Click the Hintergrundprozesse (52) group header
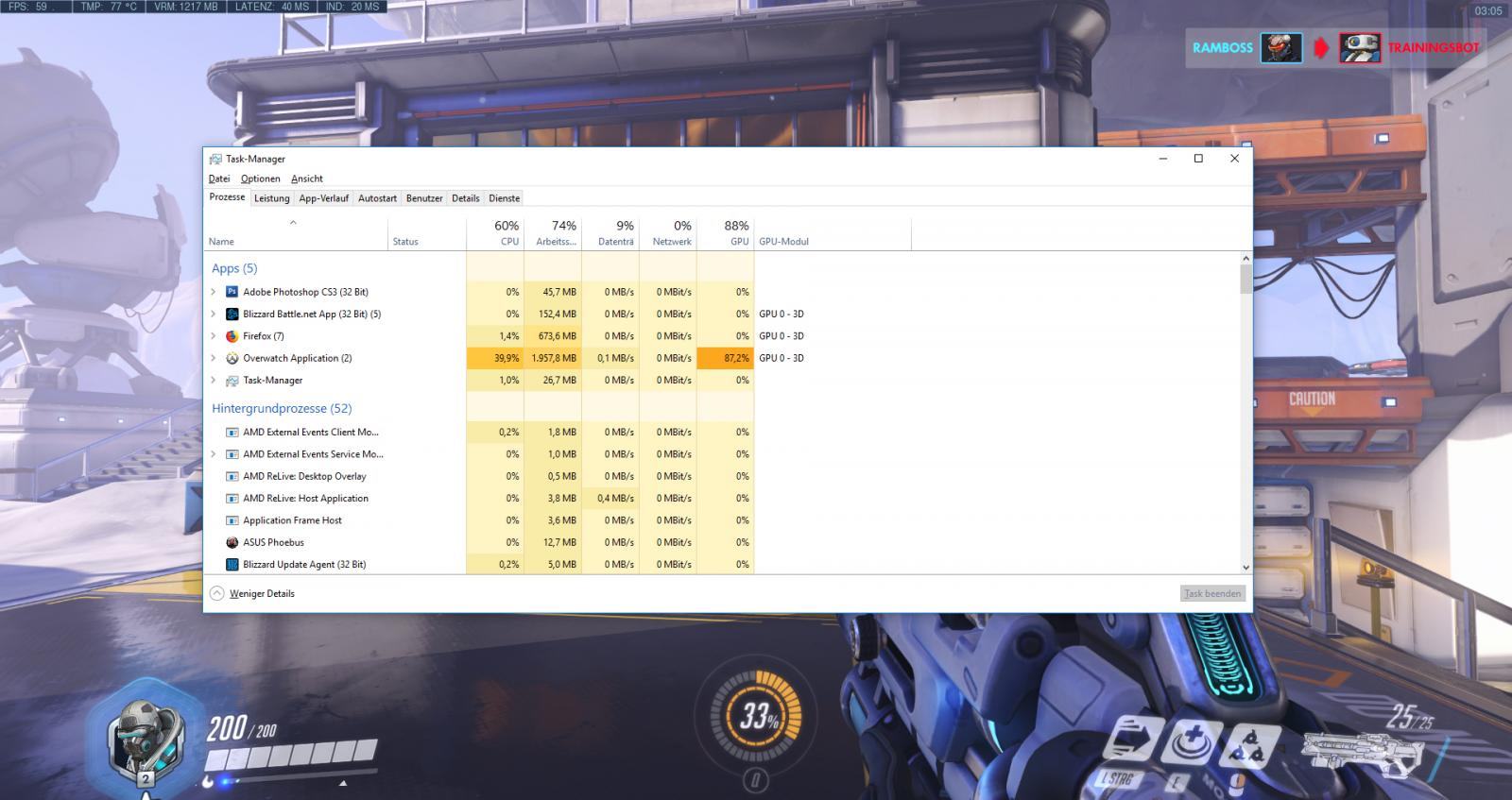Image resolution: width=1512 pixels, height=800 pixels. click(x=282, y=408)
